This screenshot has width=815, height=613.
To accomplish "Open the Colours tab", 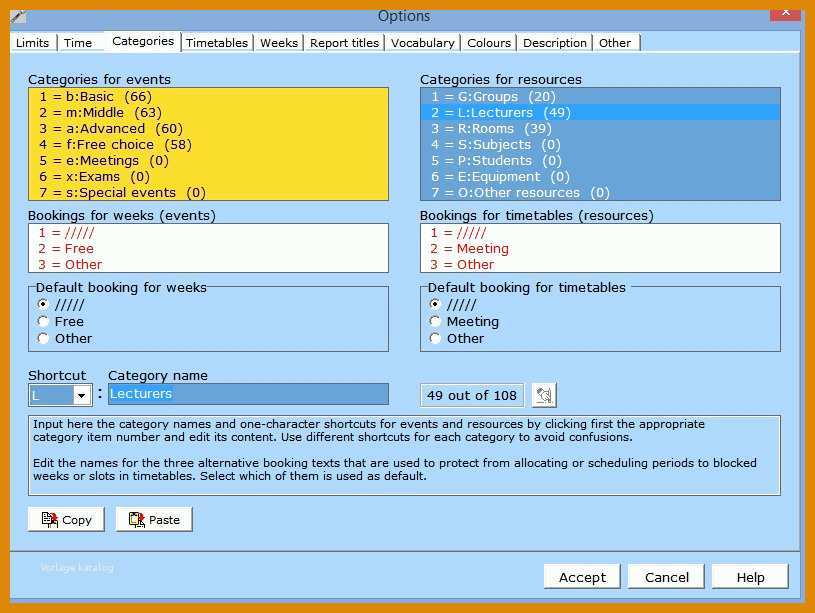I will coord(489,43).
